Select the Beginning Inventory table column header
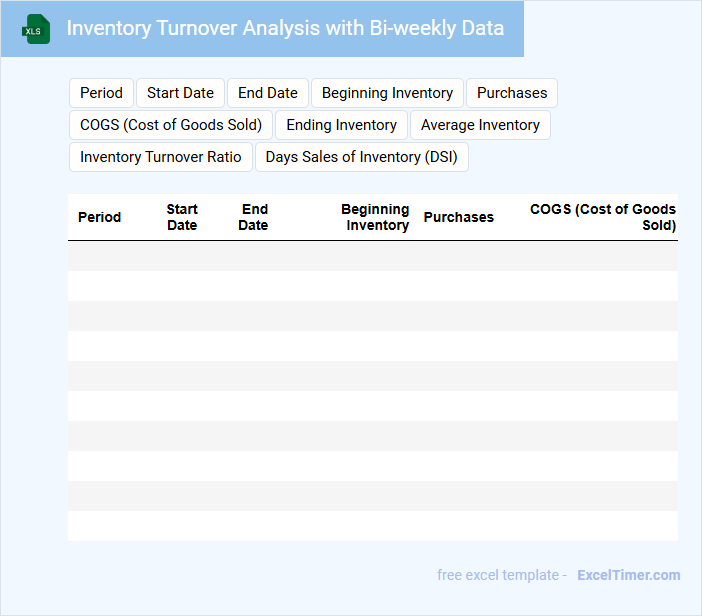 pos(375,217)
